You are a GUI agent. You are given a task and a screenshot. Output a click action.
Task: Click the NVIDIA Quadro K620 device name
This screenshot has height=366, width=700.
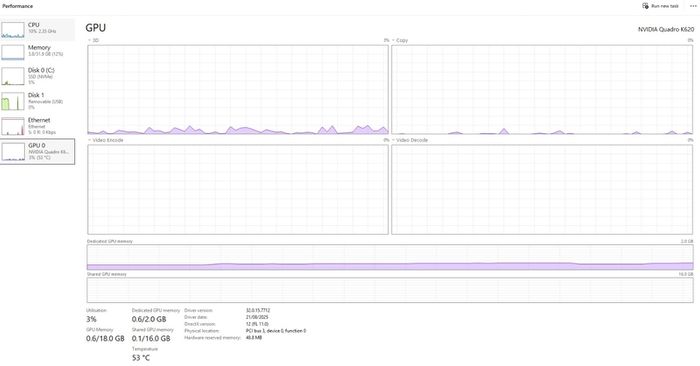(x=666, y=29)
